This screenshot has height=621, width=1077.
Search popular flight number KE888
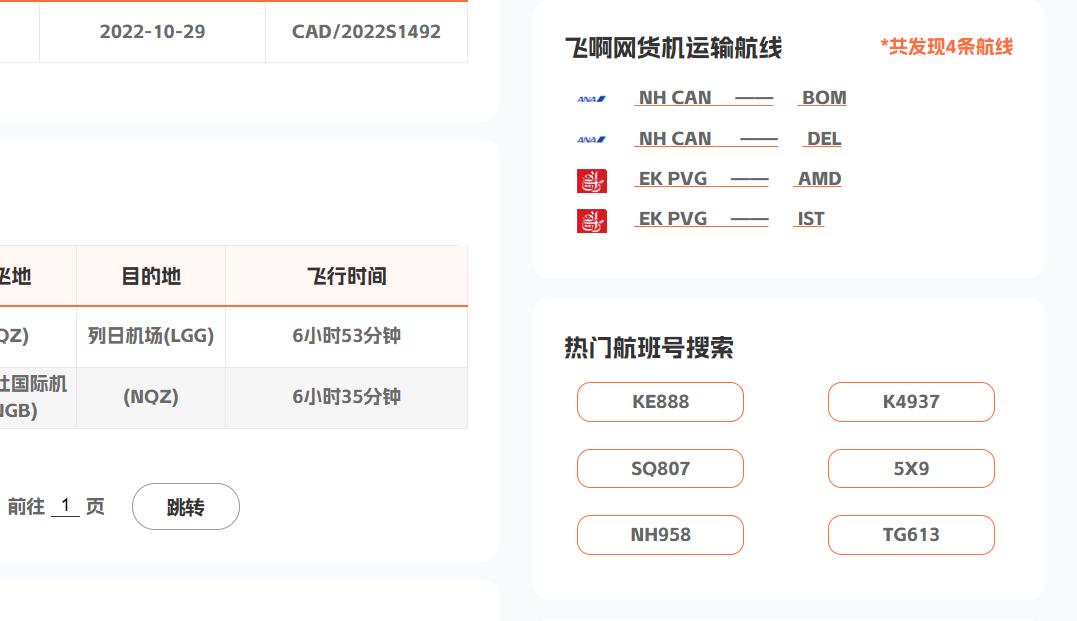click(660, 402)
